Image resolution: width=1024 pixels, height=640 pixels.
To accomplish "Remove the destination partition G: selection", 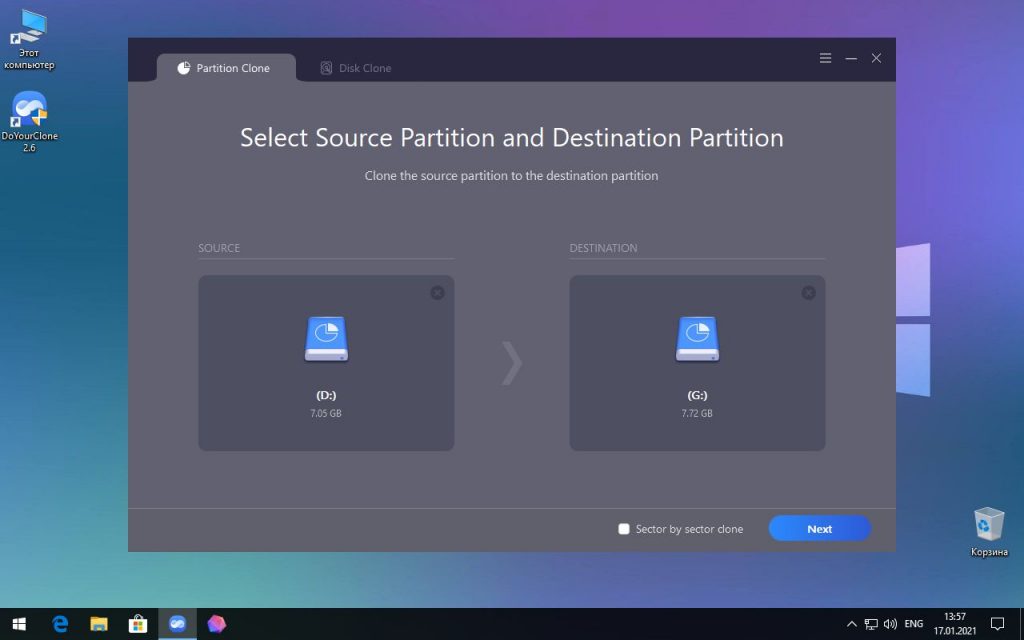I will [x=808, y=293].
